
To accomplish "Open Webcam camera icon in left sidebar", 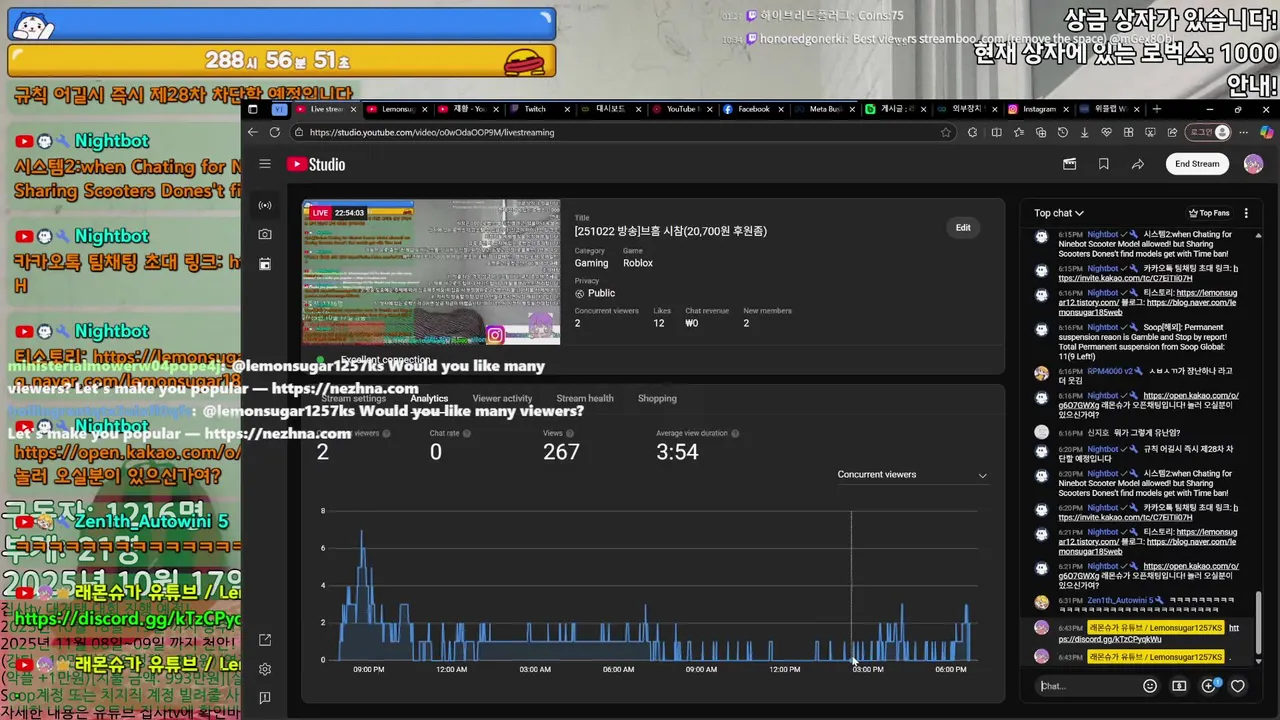I will 265,234.
